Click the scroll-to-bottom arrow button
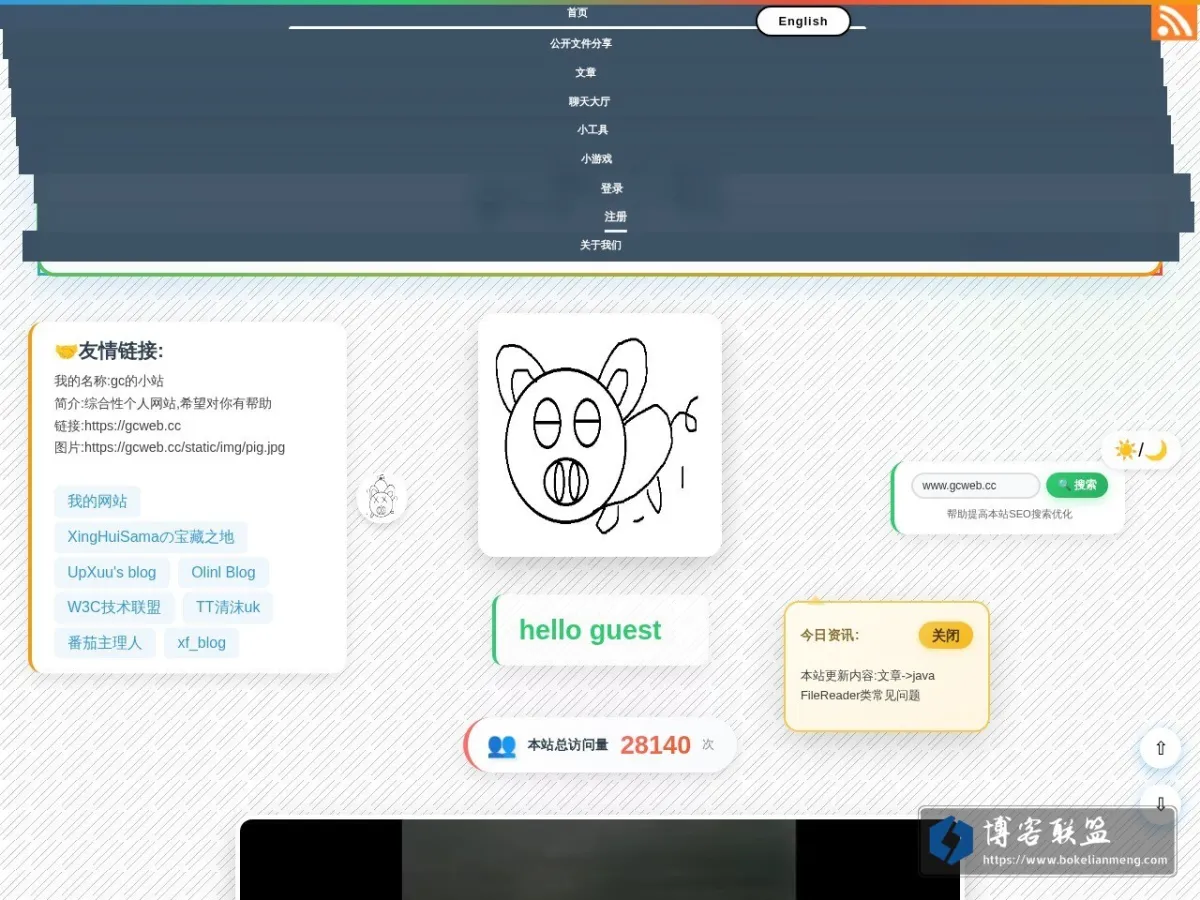This screenshot has height=900, width=1200. pyautogui.click(x=1160, y=803)
